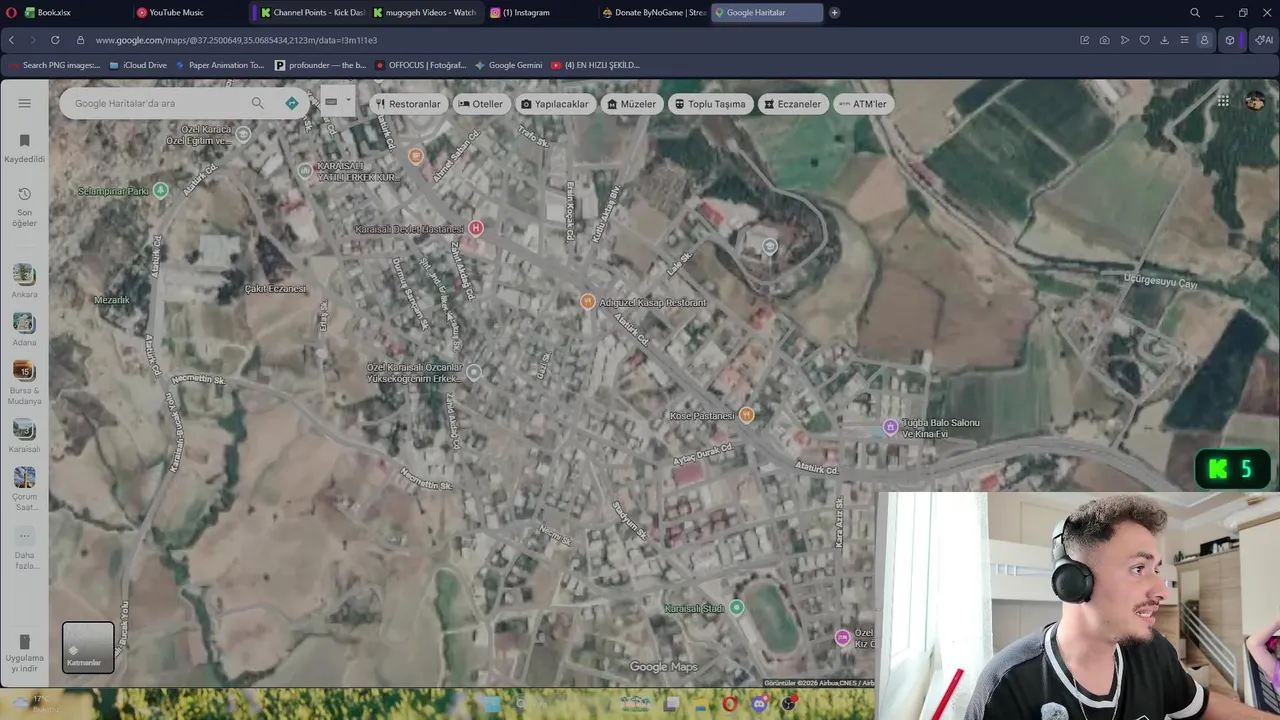Open the Çorum Saat recent place
This screenshot has height=720, width=1280.
click(24, 489)
